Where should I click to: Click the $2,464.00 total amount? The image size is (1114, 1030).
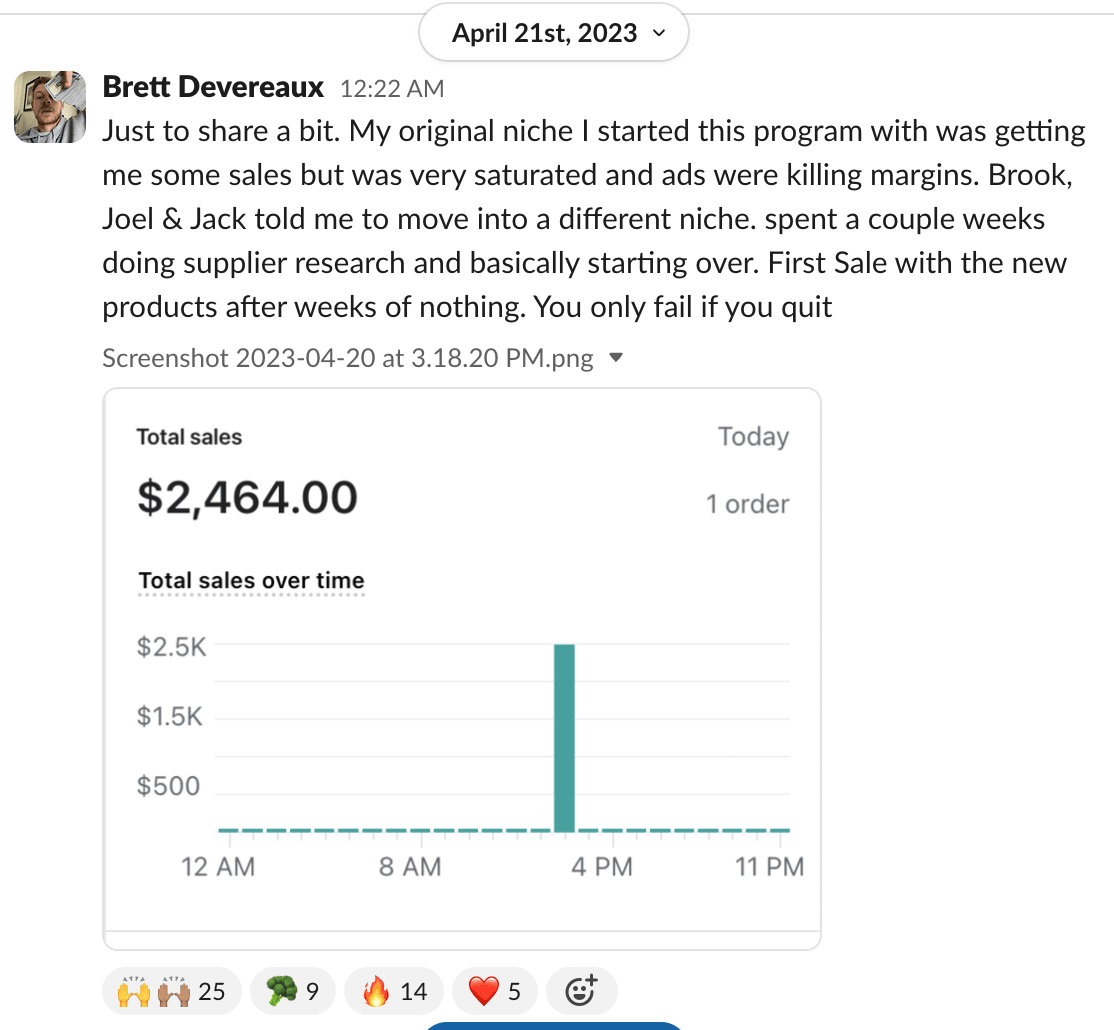click(x=247, y=497)
